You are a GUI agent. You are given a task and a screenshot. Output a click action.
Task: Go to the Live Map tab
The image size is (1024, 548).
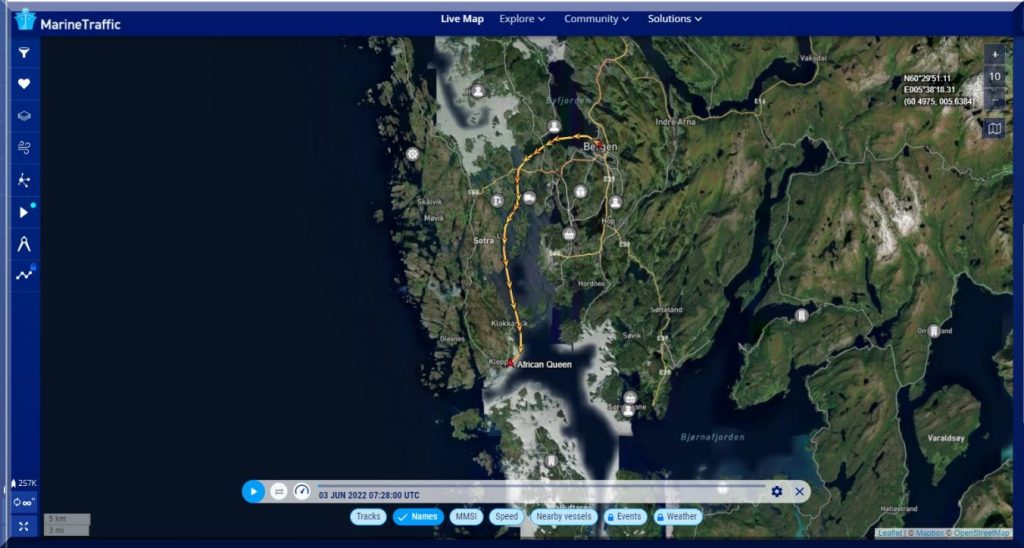tap(462, 19)
